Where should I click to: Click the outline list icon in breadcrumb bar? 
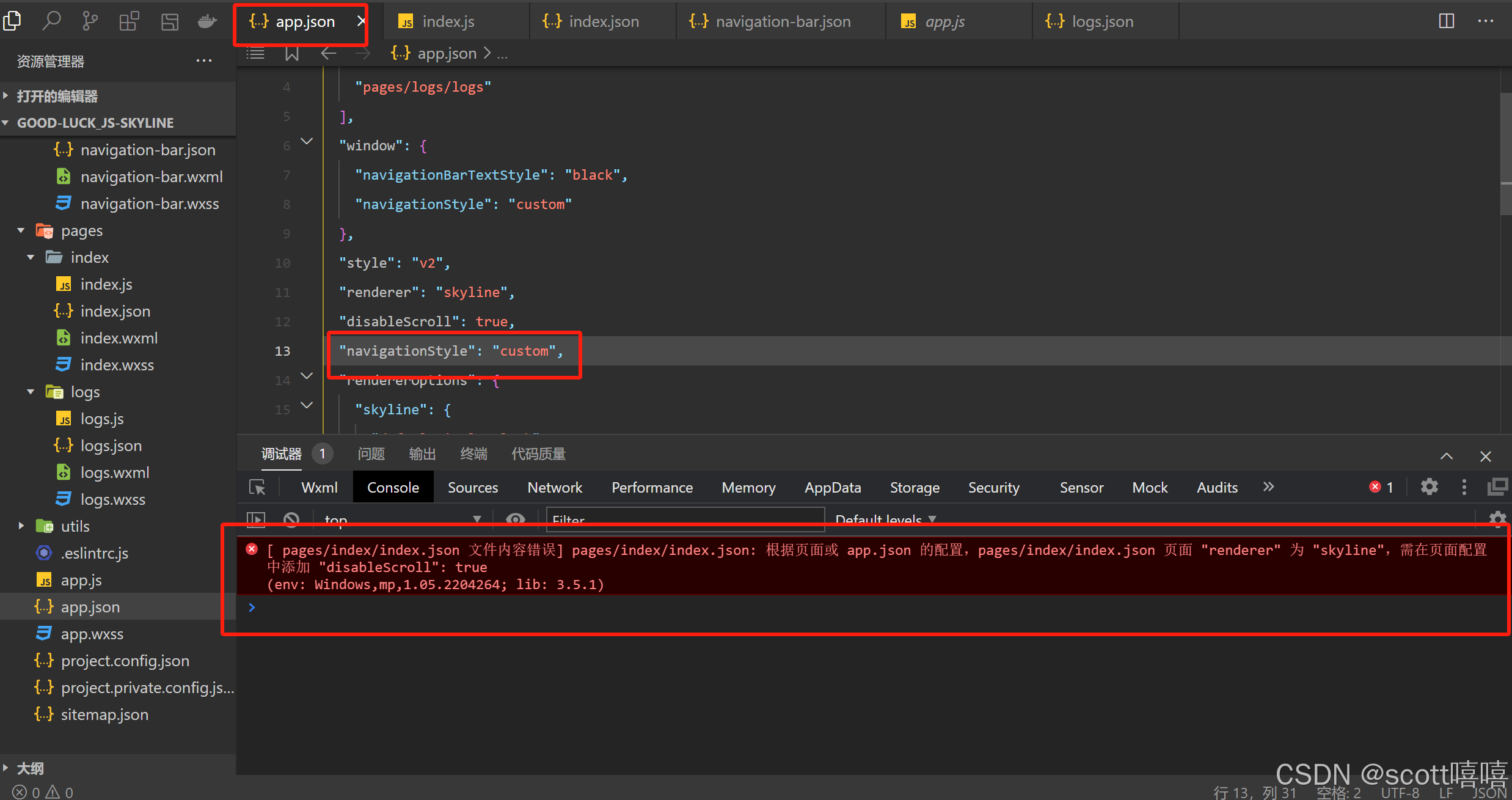pos(255,54)
